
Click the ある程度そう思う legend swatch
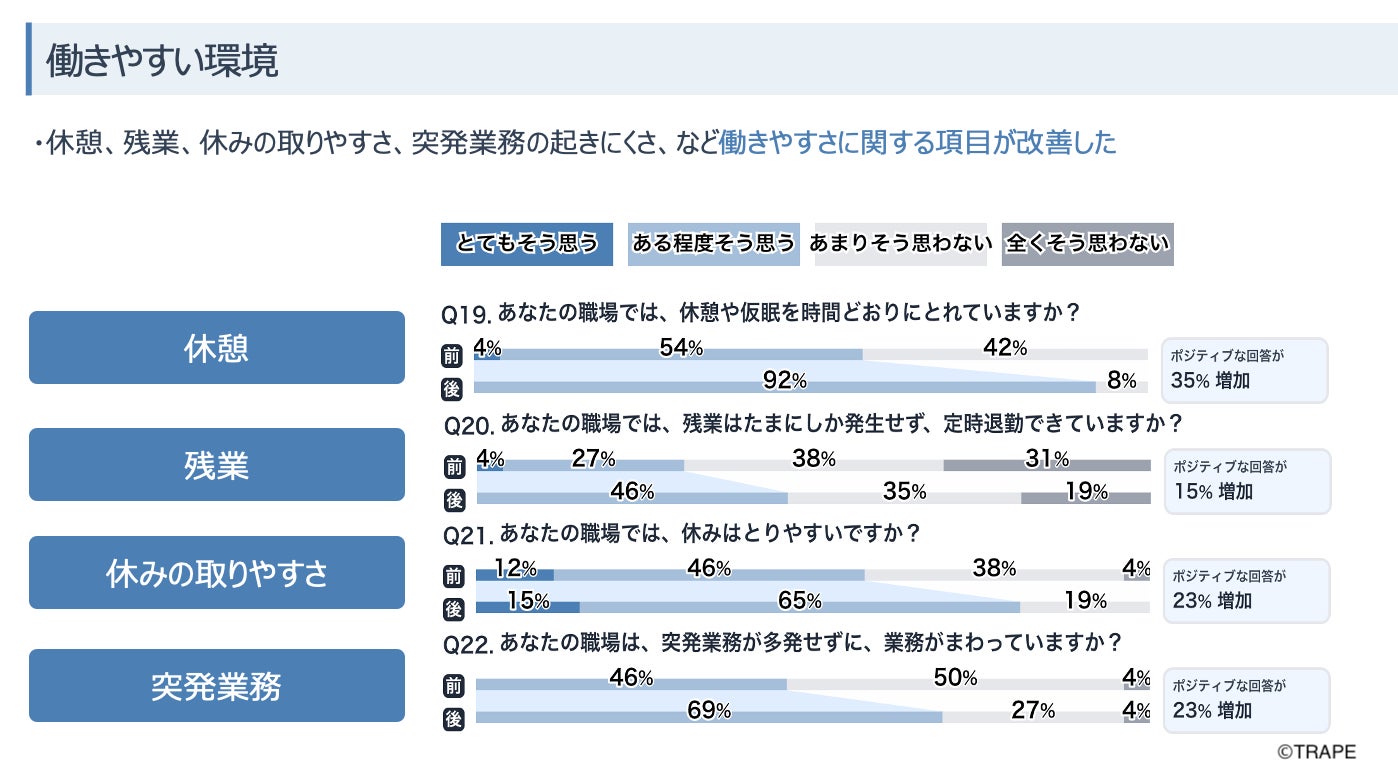(x=714, y=243)
